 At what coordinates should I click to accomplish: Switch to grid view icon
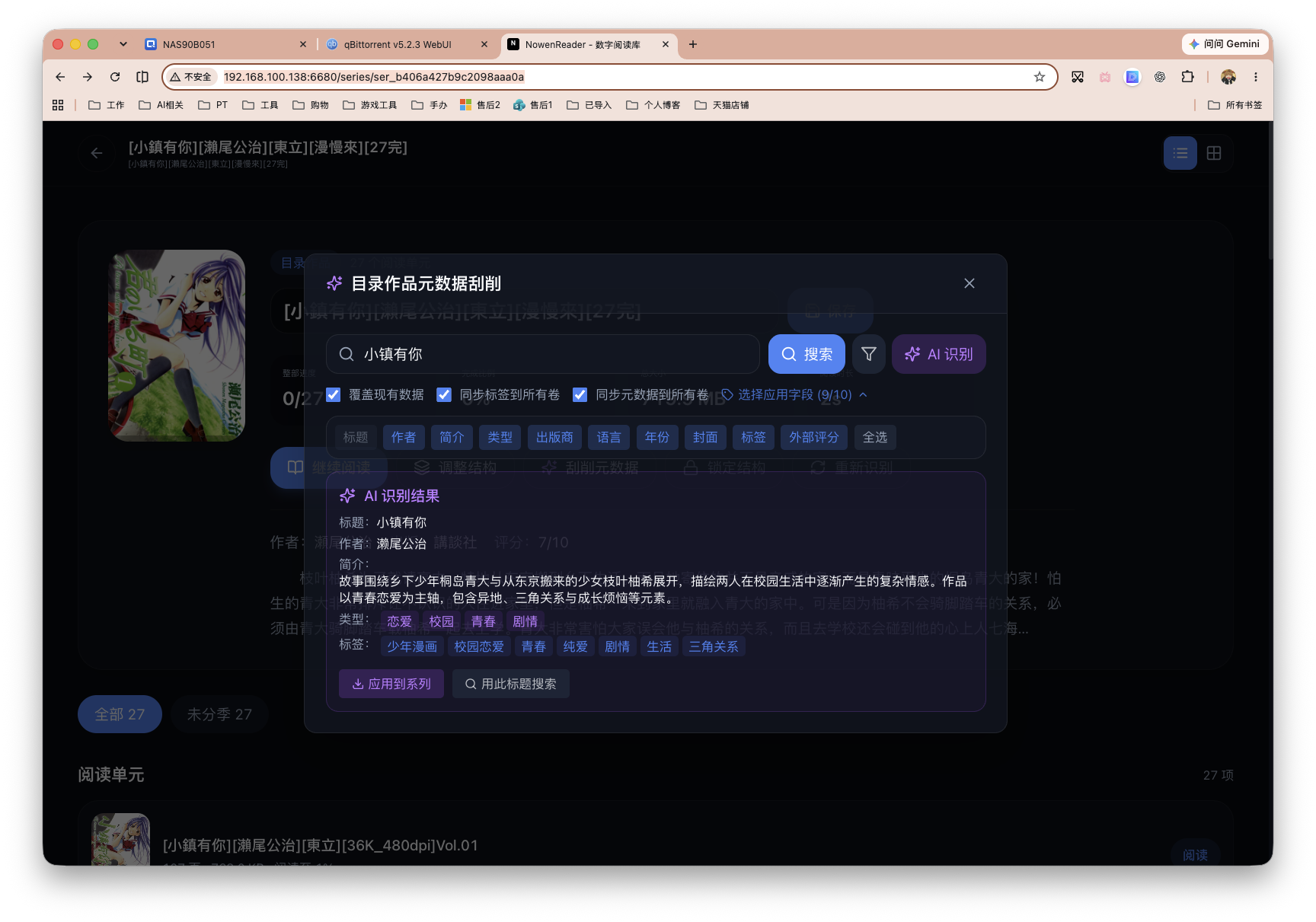click(1214, 153)
